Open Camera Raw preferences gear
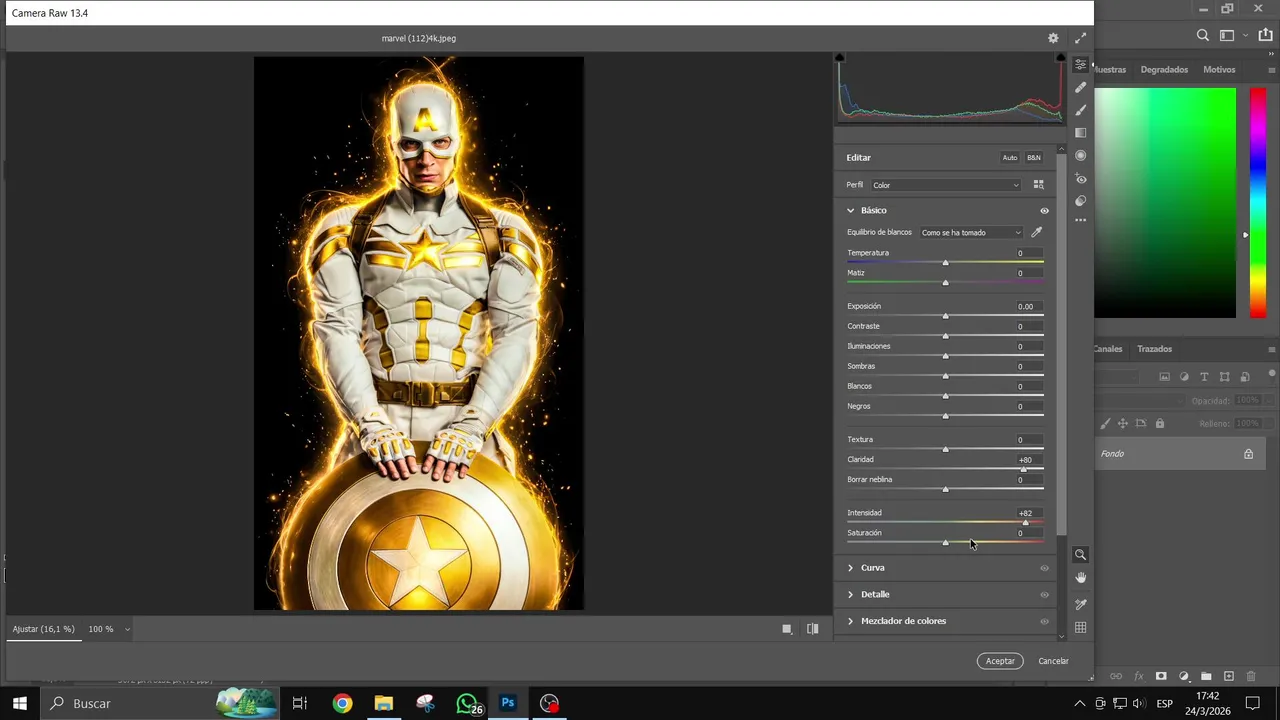This screenshot has width=1280, height=720. (x=1053, y=38)
